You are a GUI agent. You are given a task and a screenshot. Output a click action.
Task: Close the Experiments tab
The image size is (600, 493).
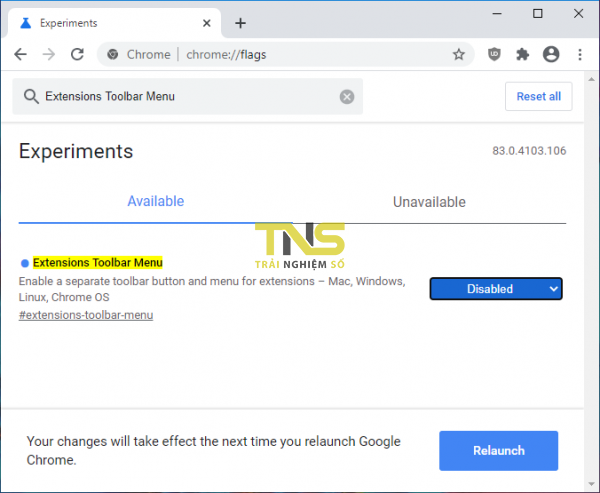pyautogui.click(x=207, y=23)
